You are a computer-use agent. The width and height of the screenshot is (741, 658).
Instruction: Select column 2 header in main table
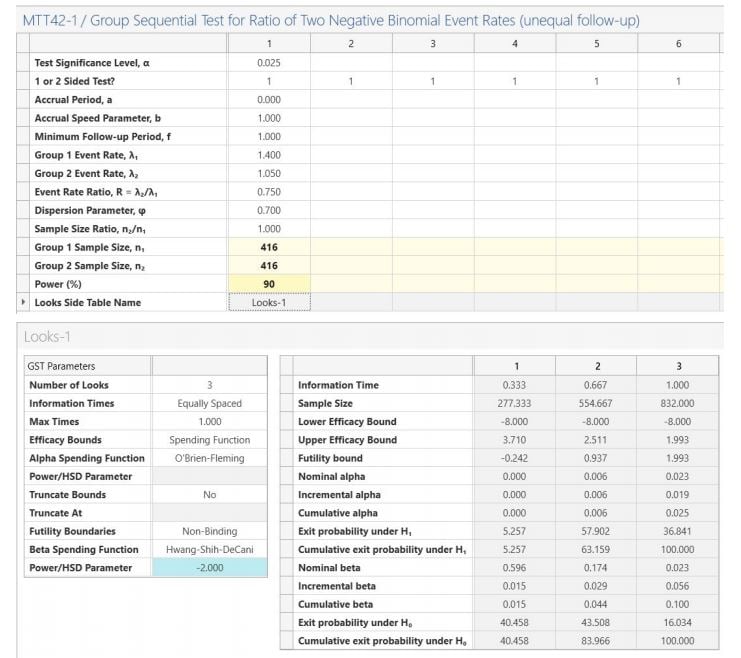(351, 43)
